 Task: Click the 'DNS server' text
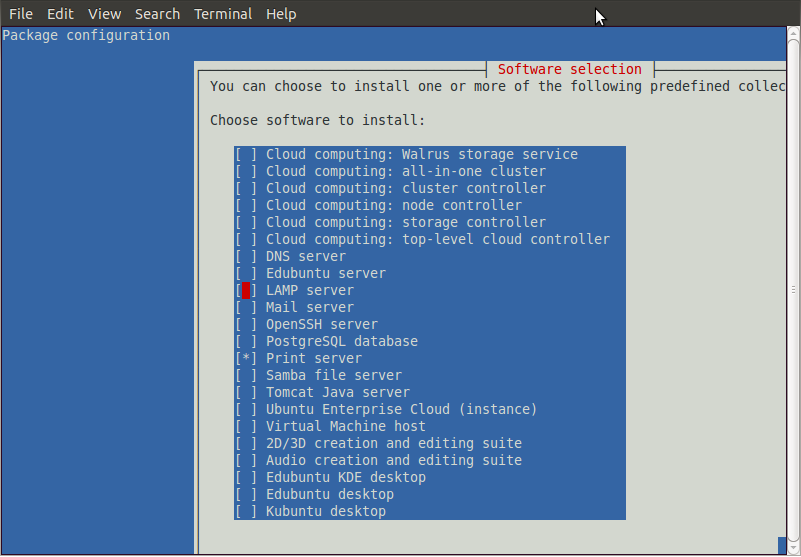coord(306,256)
